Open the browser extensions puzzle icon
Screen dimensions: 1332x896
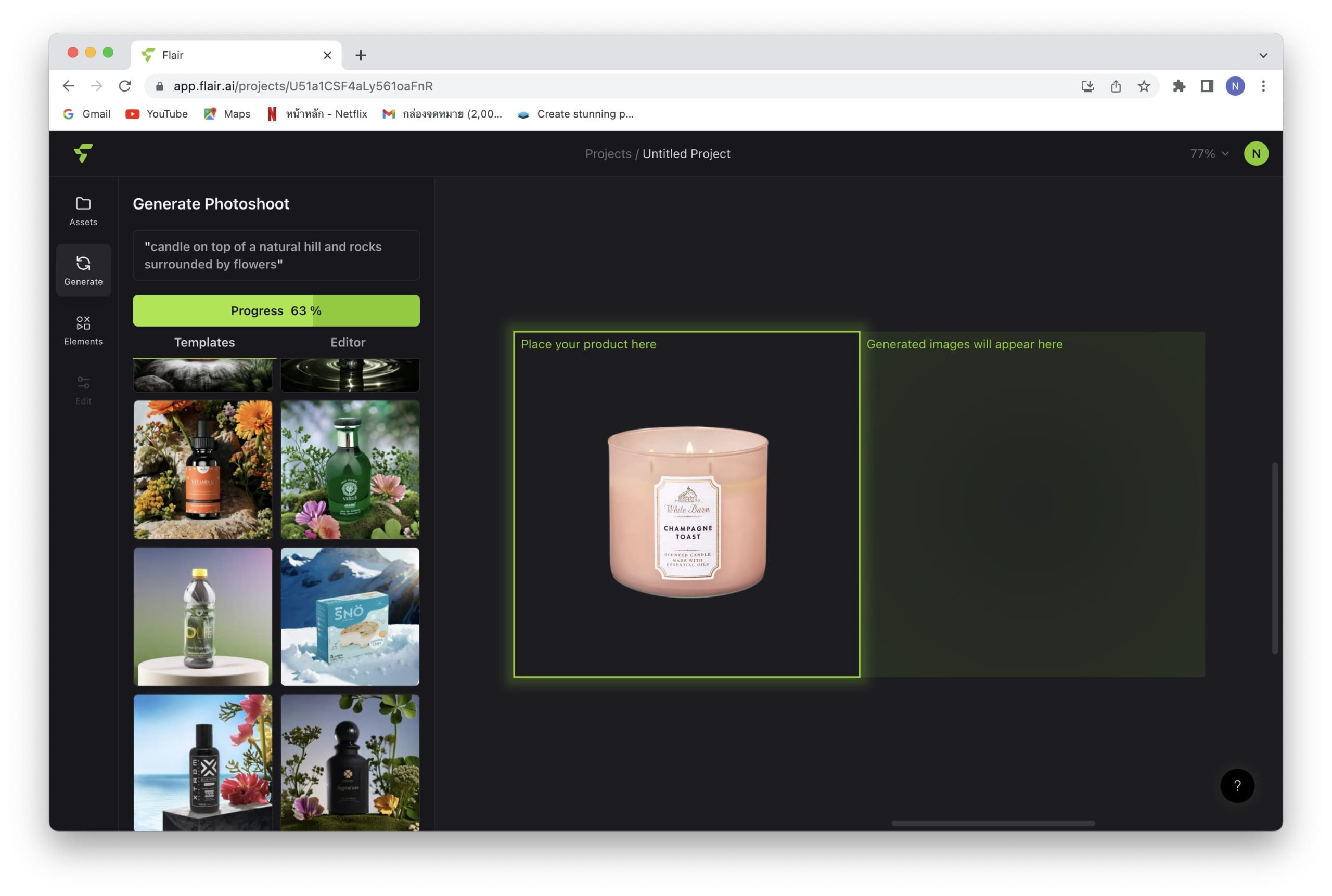tap(1178, 86)
